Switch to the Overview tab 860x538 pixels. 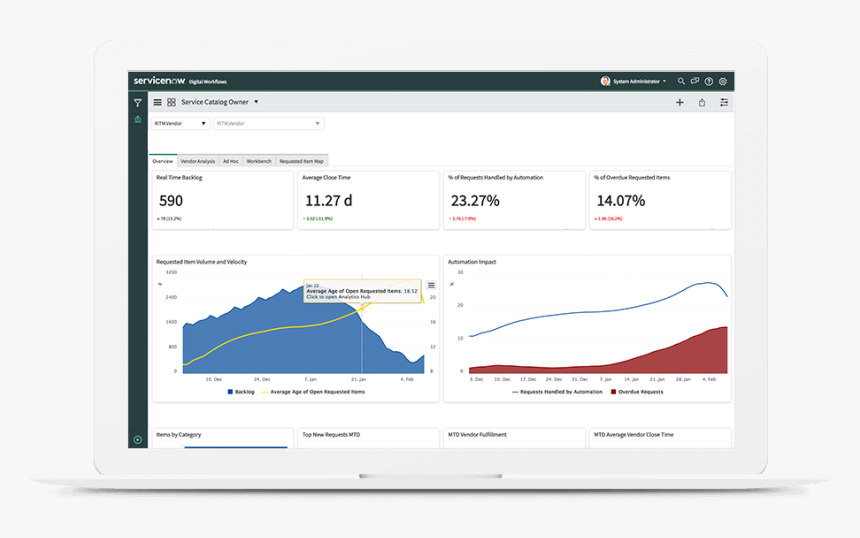[x=162, y=161]
